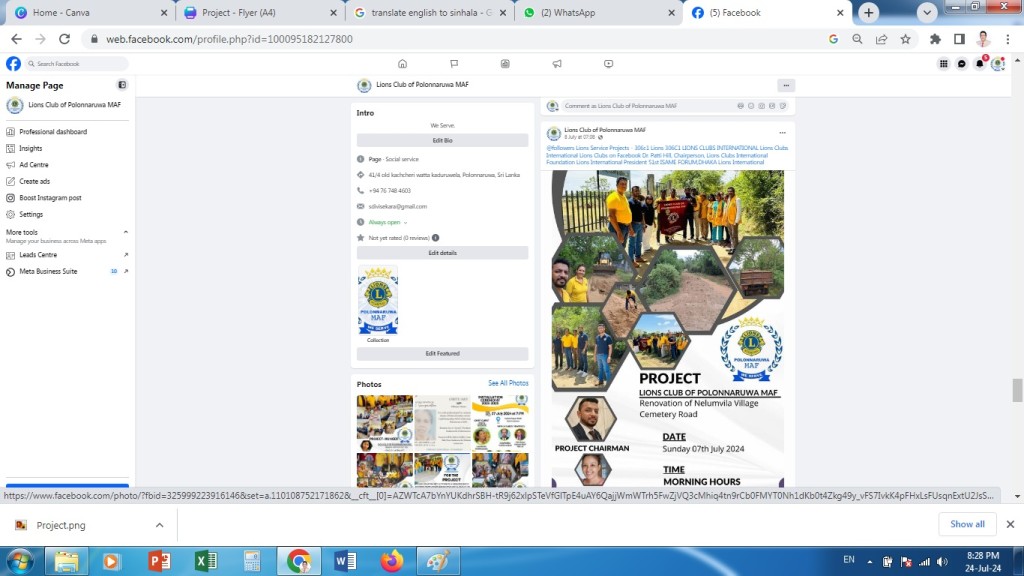The height and width of the screenshot is (576, 1024).
Task: Open the first photo thumbnail in Photos
Action: pyautogui.click(x=385, y=423)
